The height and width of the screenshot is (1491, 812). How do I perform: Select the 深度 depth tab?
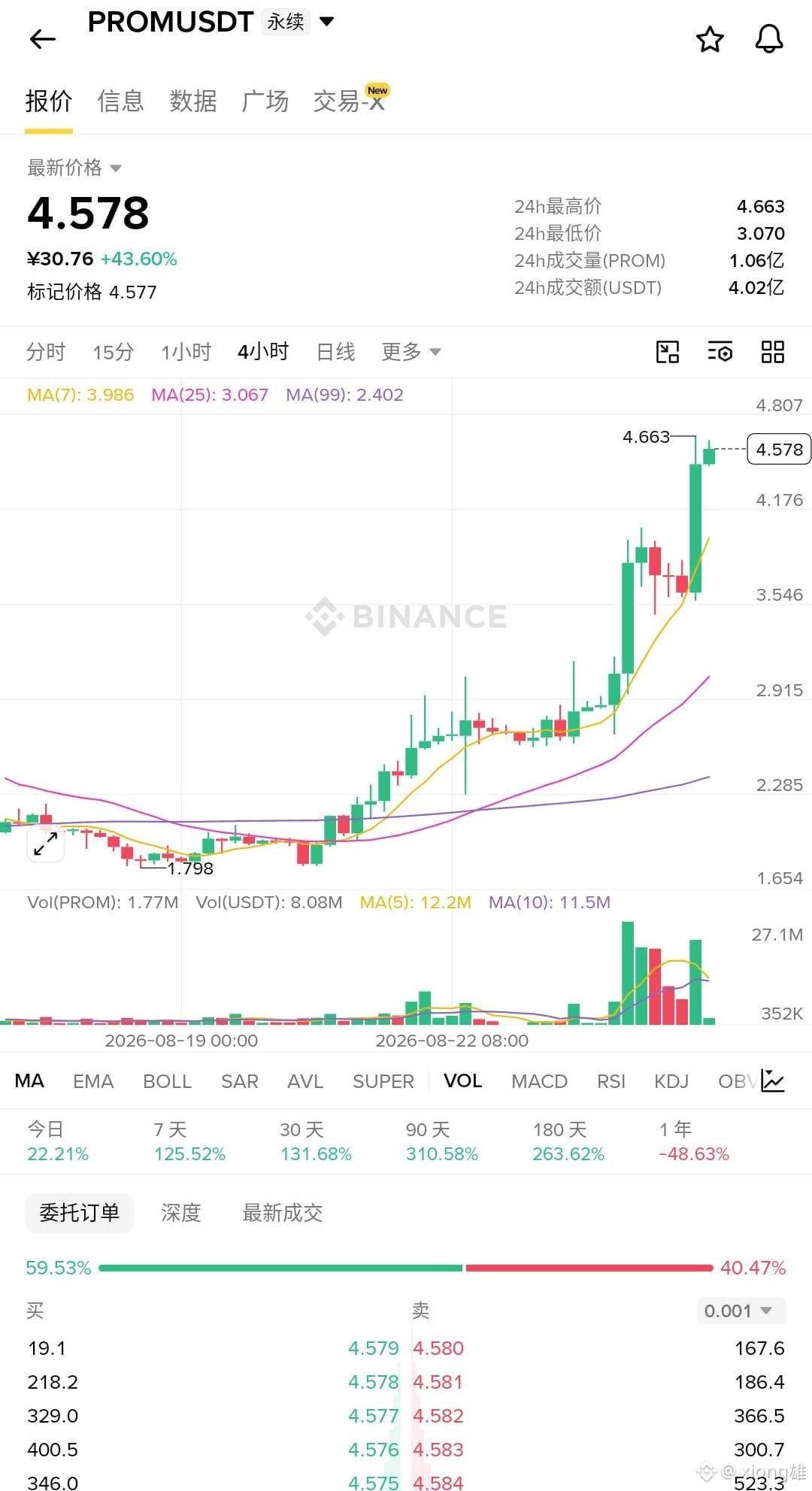point(181,1213)
